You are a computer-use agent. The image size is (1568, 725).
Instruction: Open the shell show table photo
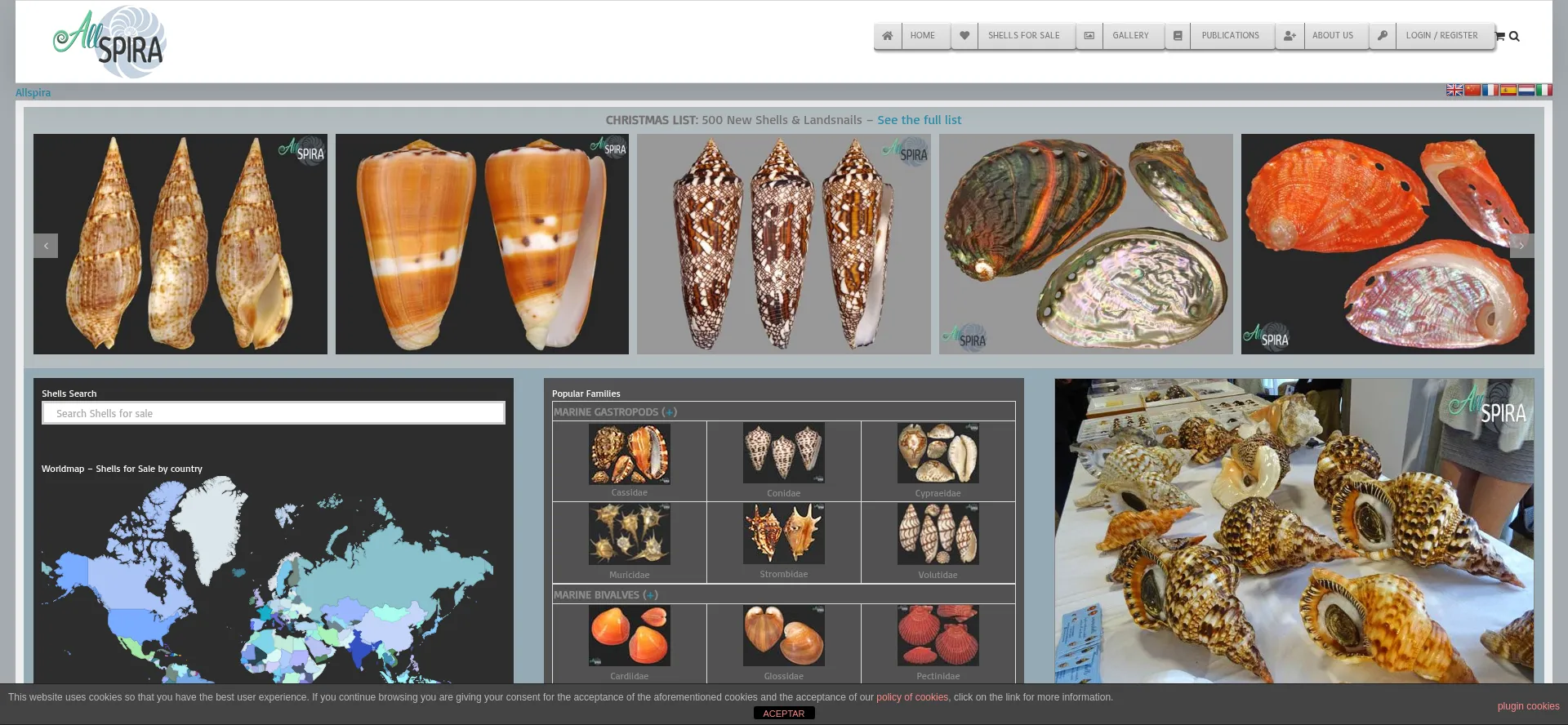tap(1294, 531)
